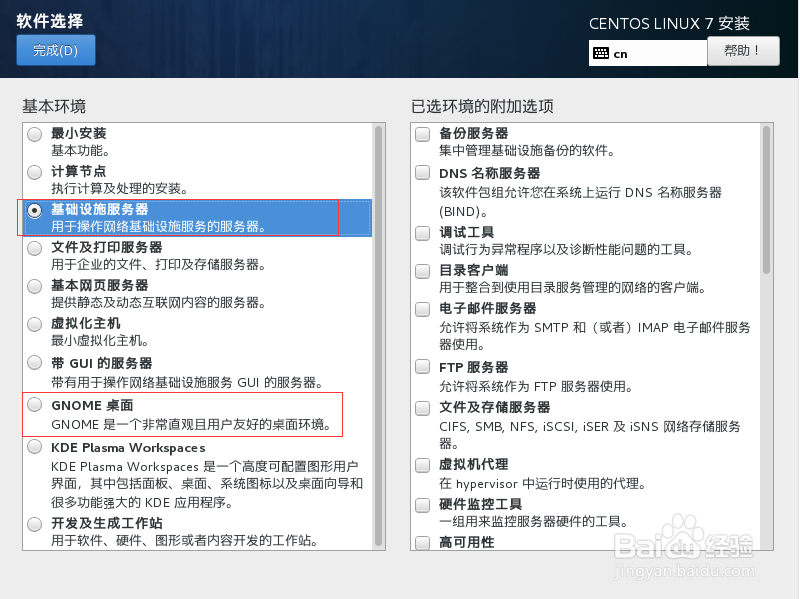Screen dimensions: 800x599
Task: Click the keyboard icon beside cn
Action: point(601,53)
